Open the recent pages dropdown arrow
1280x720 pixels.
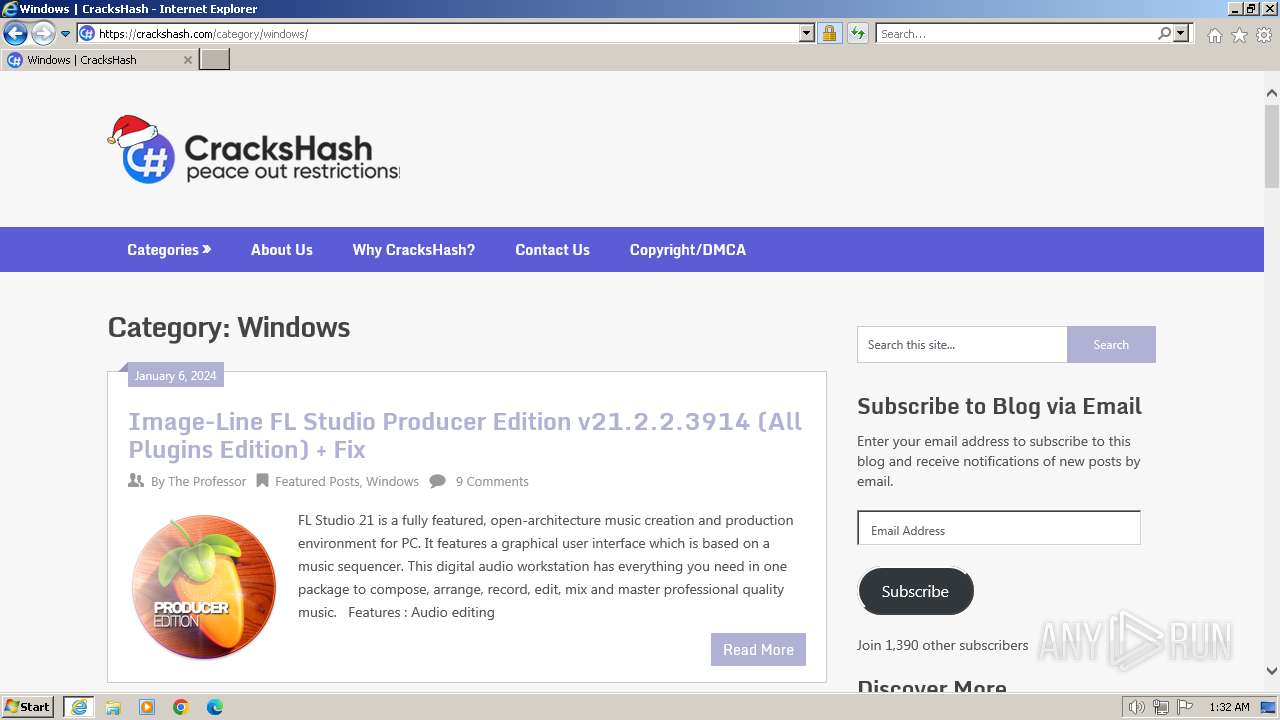pos(65,34)
